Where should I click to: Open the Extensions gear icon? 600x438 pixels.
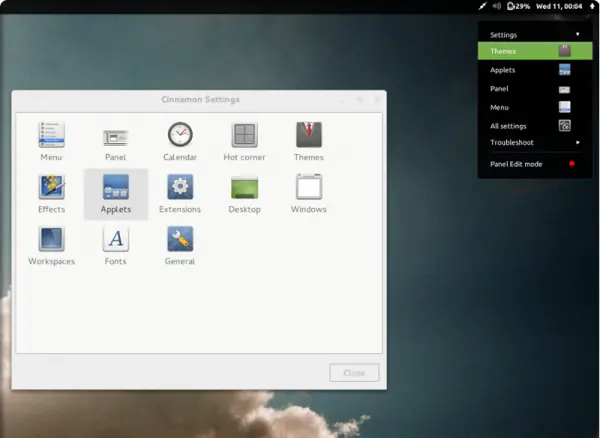pyautogui.click(x=180, y=187)
